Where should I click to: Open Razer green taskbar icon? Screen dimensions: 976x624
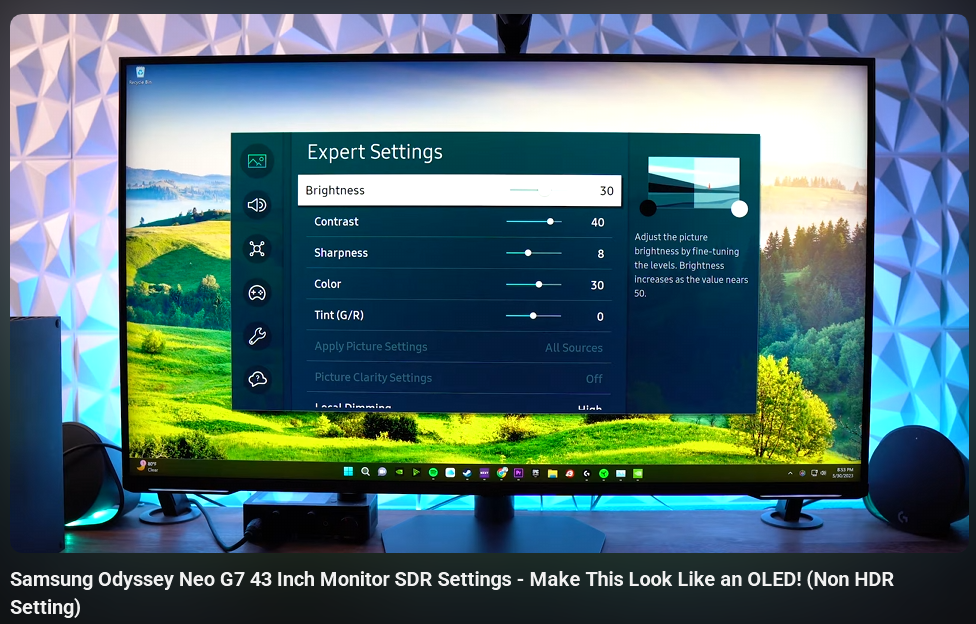604,474
